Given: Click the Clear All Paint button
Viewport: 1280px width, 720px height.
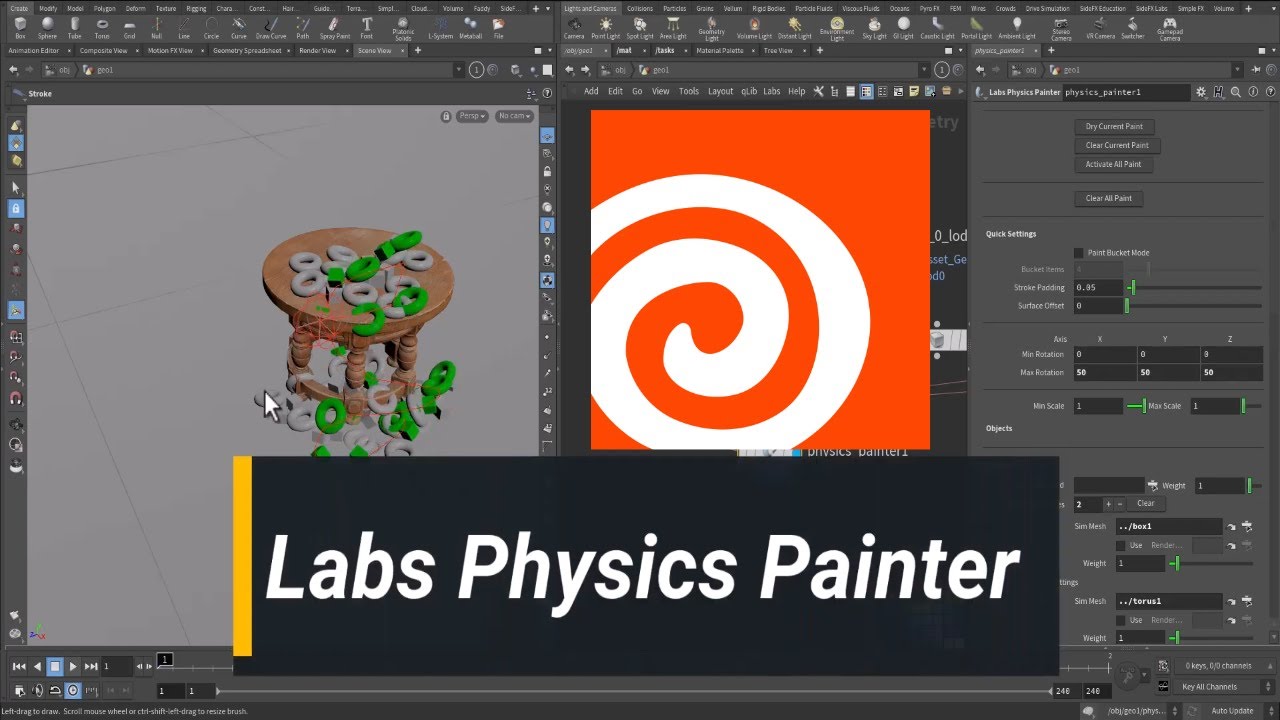Looking at the screenshot, I should click(1109, 198).
